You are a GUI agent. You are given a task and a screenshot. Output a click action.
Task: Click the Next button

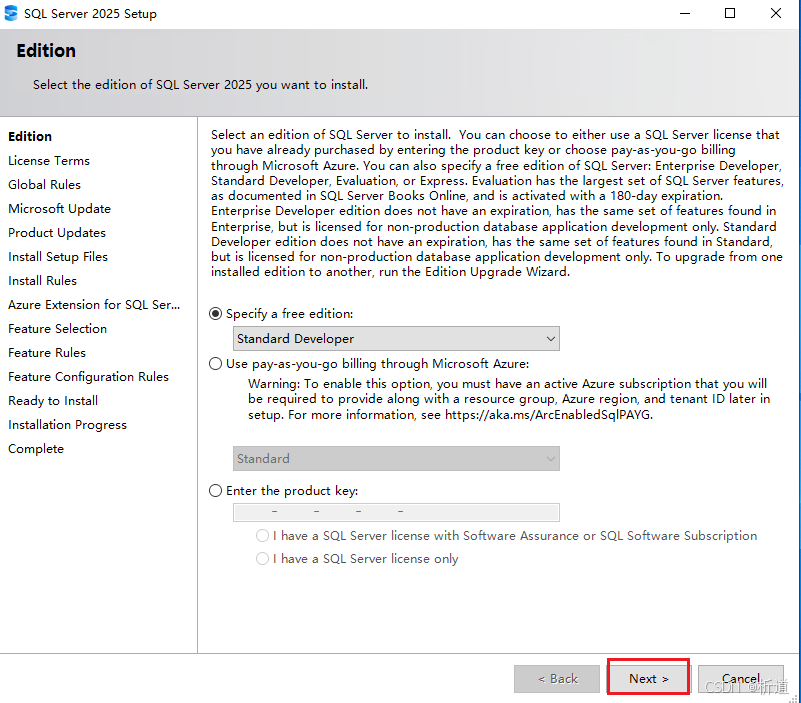(x=648, y=678)
